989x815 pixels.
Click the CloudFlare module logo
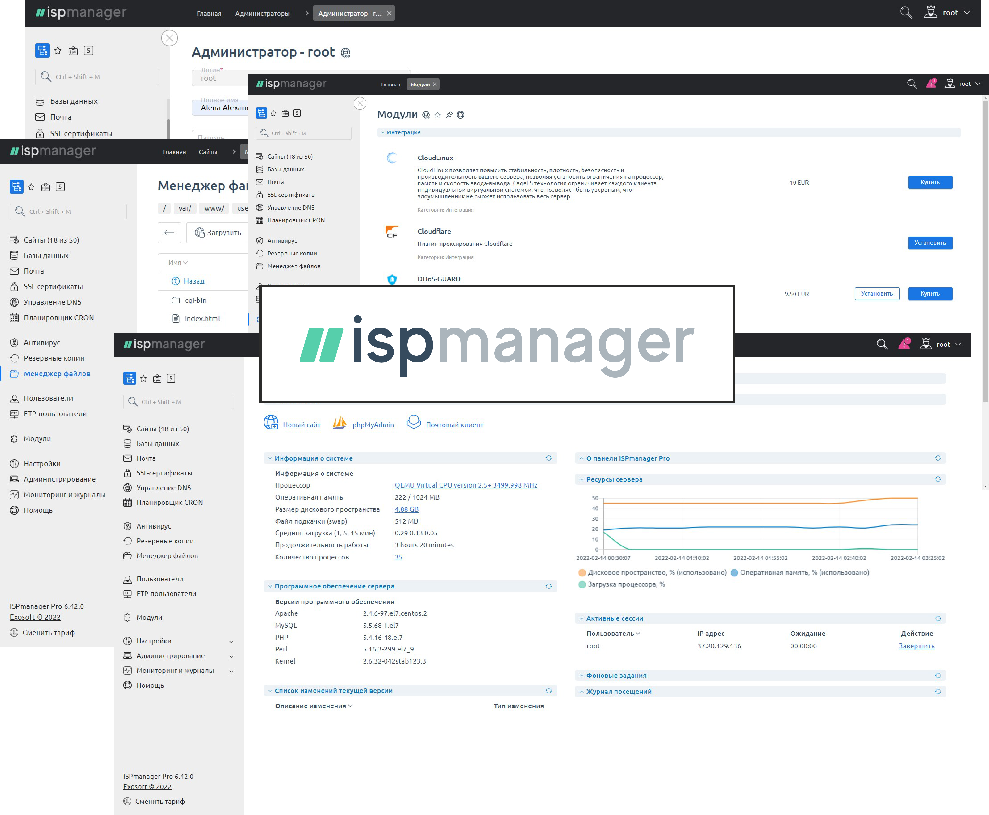coord(392,232)
